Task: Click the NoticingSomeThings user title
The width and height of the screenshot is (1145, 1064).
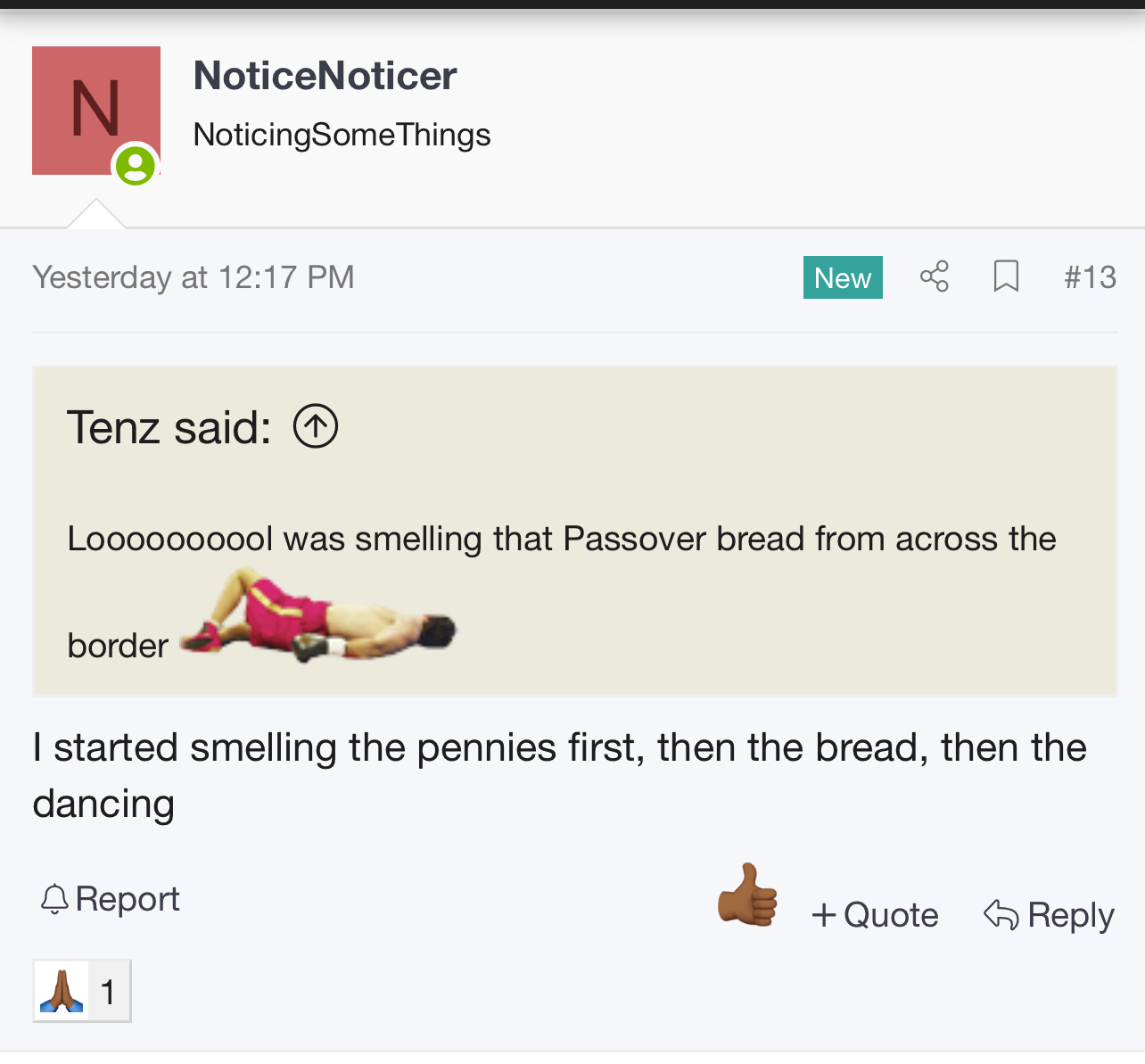Action: pos(342,135)
